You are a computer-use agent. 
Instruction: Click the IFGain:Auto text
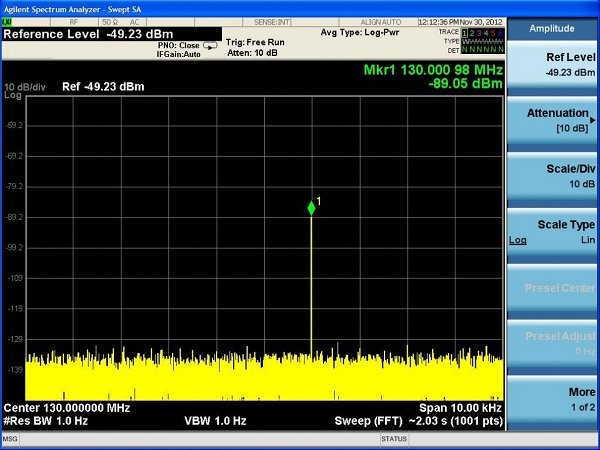(x=178, y=54)
